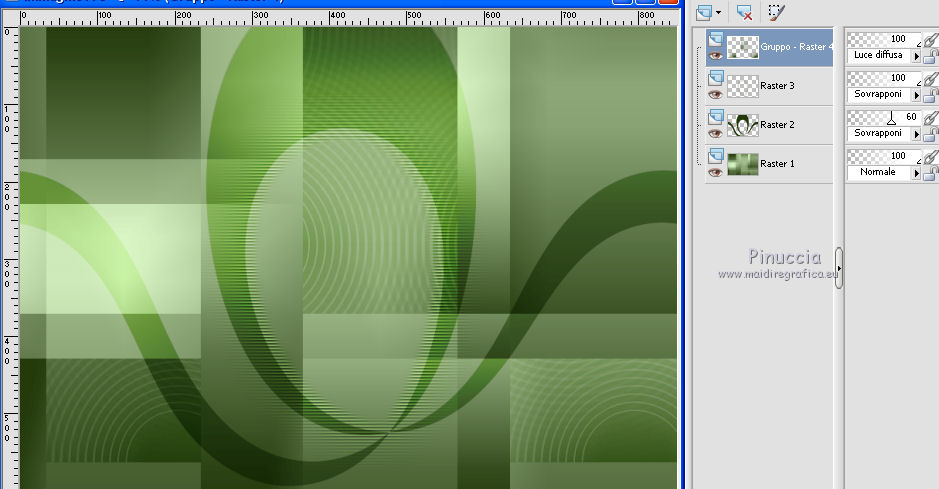Click the Delete Layer icon
The width and height of the screenshot is (939, 489).
click(744, 12)
